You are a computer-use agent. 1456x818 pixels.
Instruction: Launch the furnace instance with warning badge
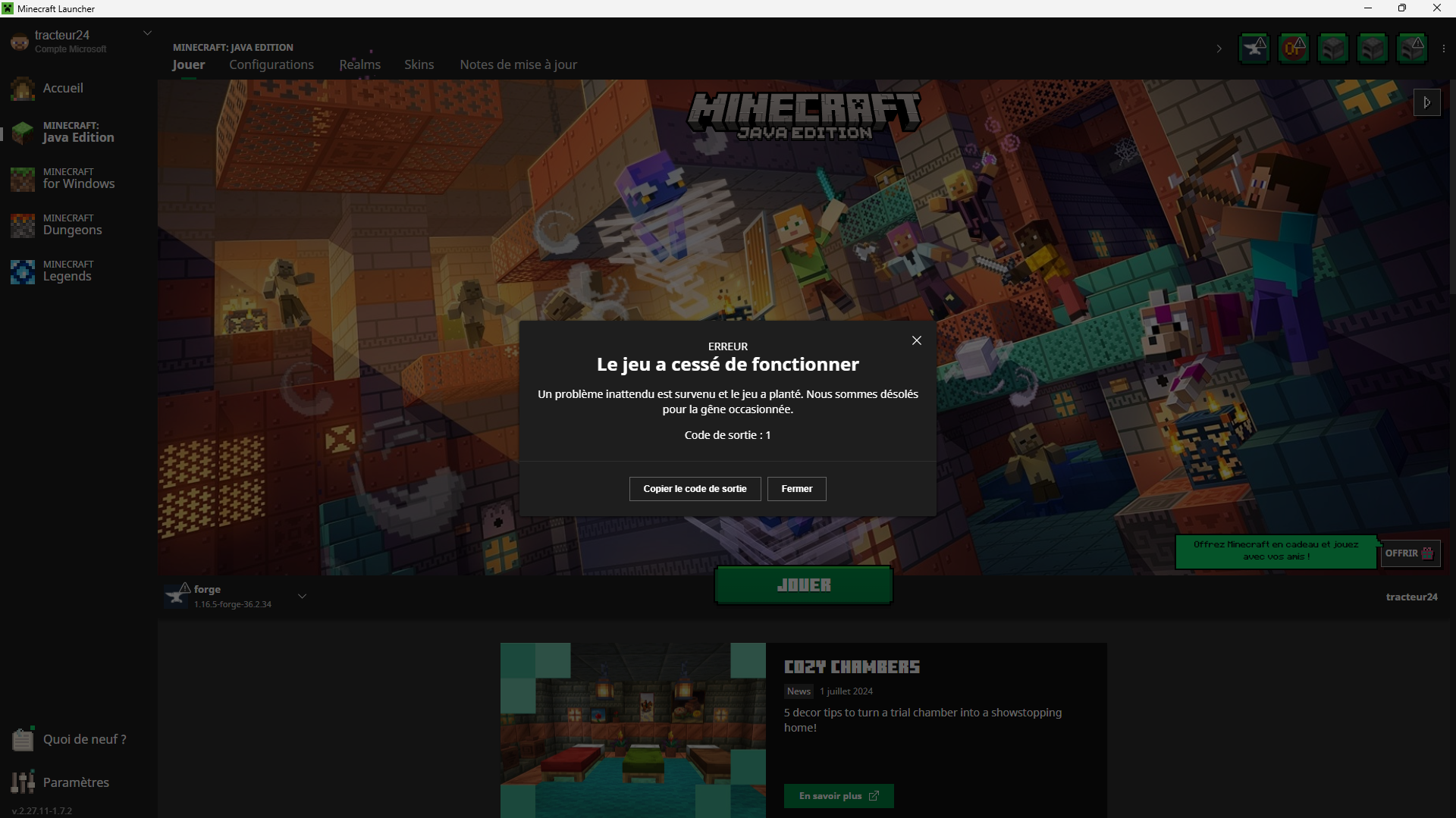(1412, 49)
